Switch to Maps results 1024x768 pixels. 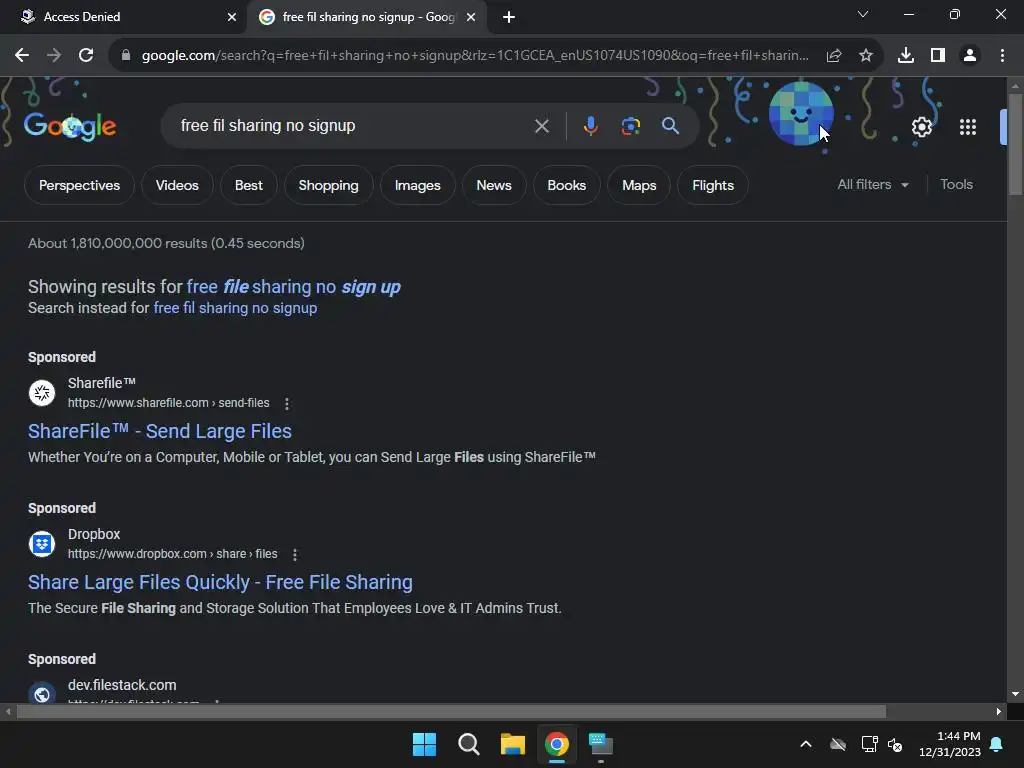point(639,185)
